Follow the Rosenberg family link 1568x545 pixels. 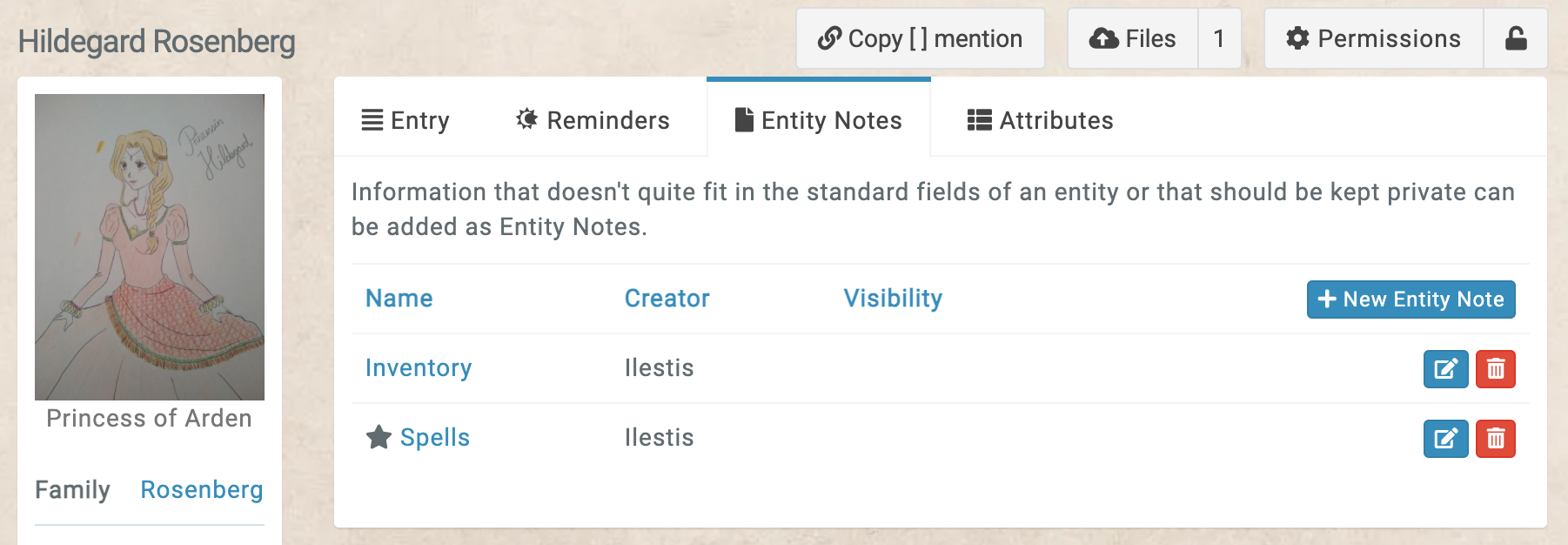point(202,490)
